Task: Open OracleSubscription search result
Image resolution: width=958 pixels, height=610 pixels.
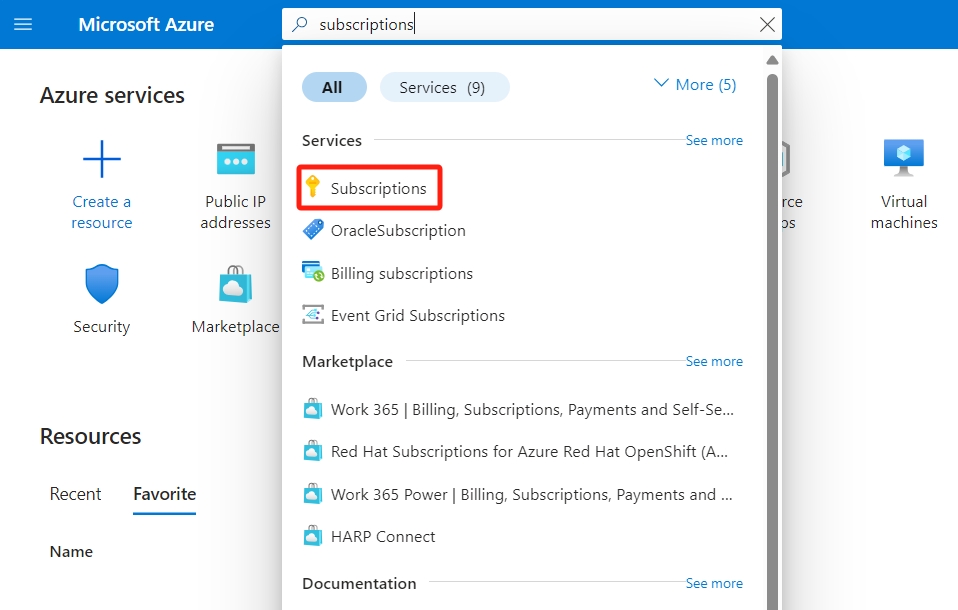Action: point(397,231)
